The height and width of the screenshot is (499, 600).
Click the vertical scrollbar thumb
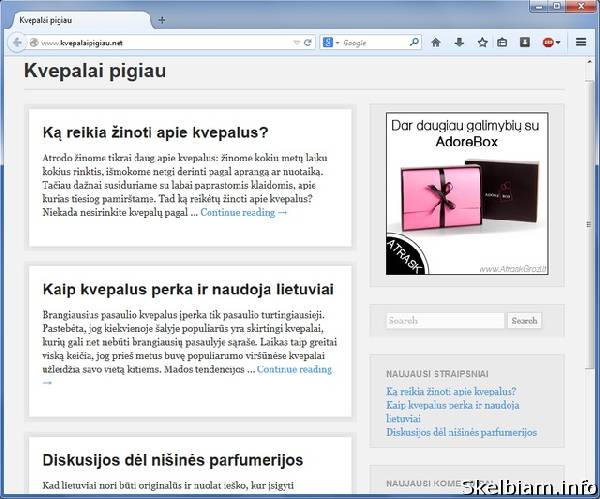click(x=589, y=225)
